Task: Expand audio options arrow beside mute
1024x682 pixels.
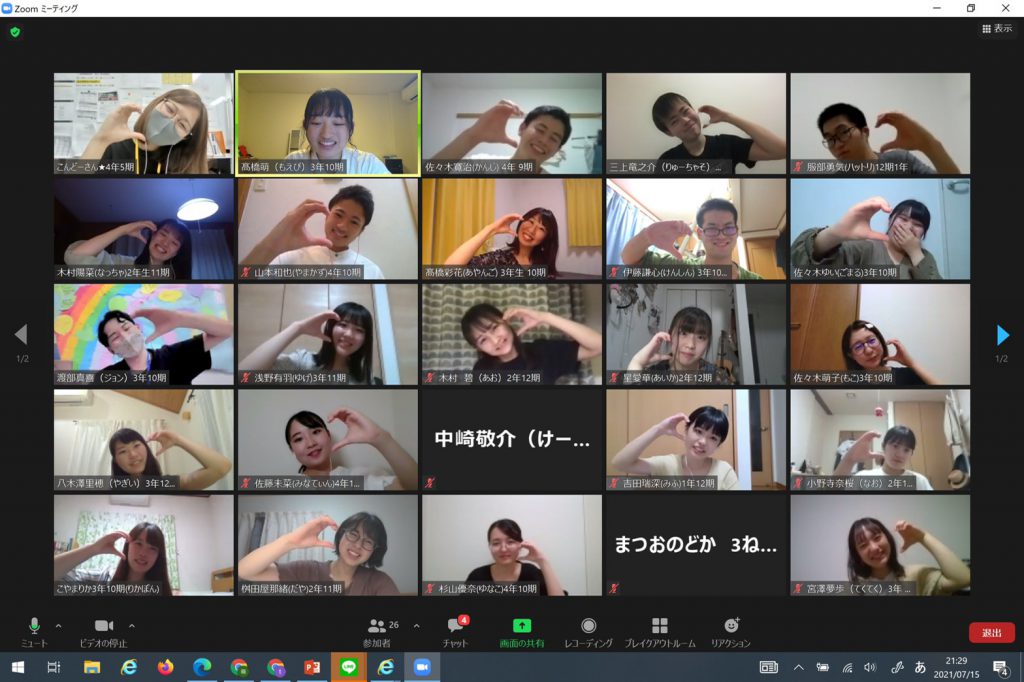Action: click(58, 626)
